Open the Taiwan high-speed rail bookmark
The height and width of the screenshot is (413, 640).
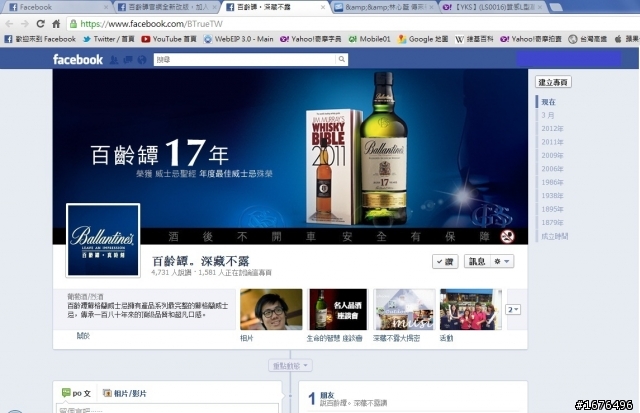pyautogui.click(x=587, y=39)
